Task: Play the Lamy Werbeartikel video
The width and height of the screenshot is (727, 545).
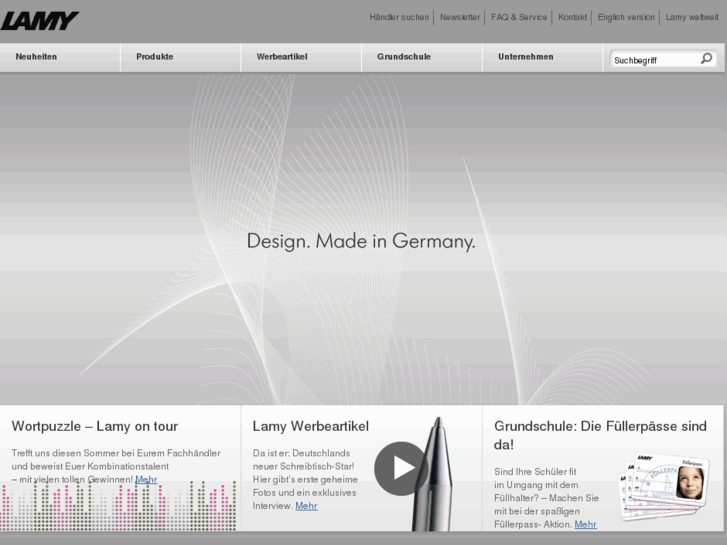Action: [402, 468]
